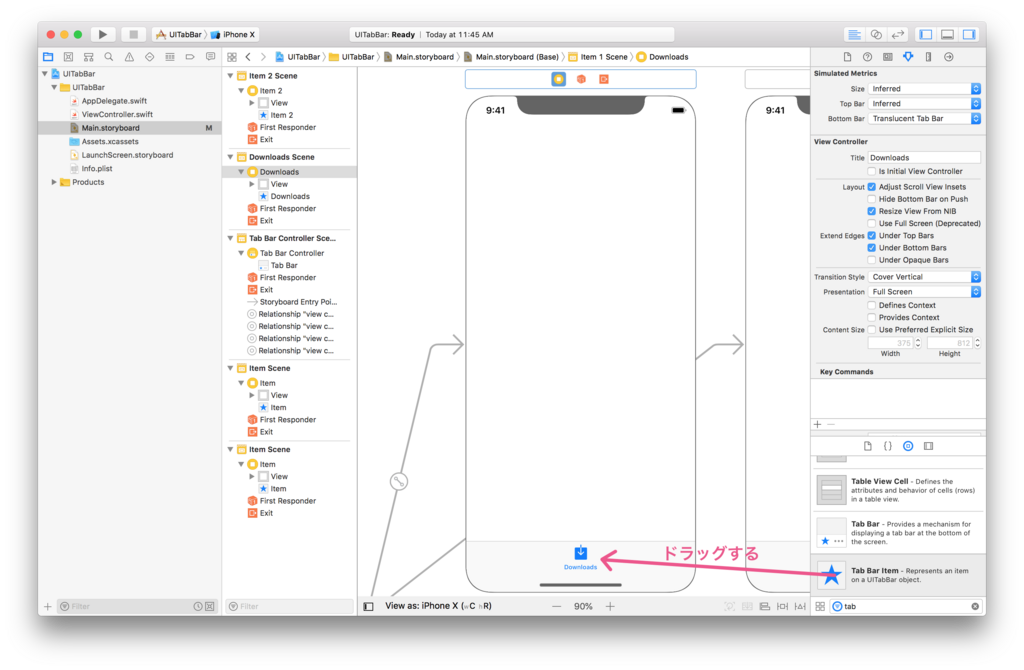Open the Report navigator speech bubble icon

click(x=210, y=57)
